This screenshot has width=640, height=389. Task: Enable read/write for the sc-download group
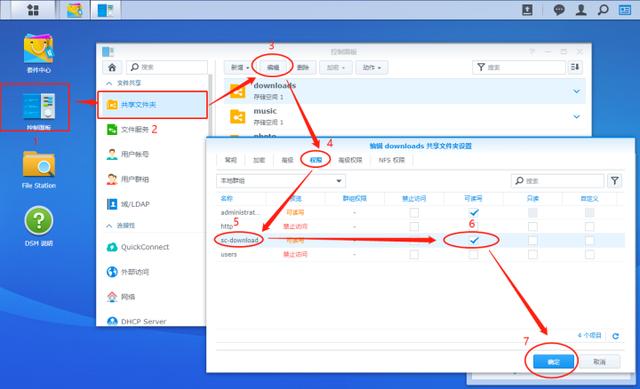(473, 240)
